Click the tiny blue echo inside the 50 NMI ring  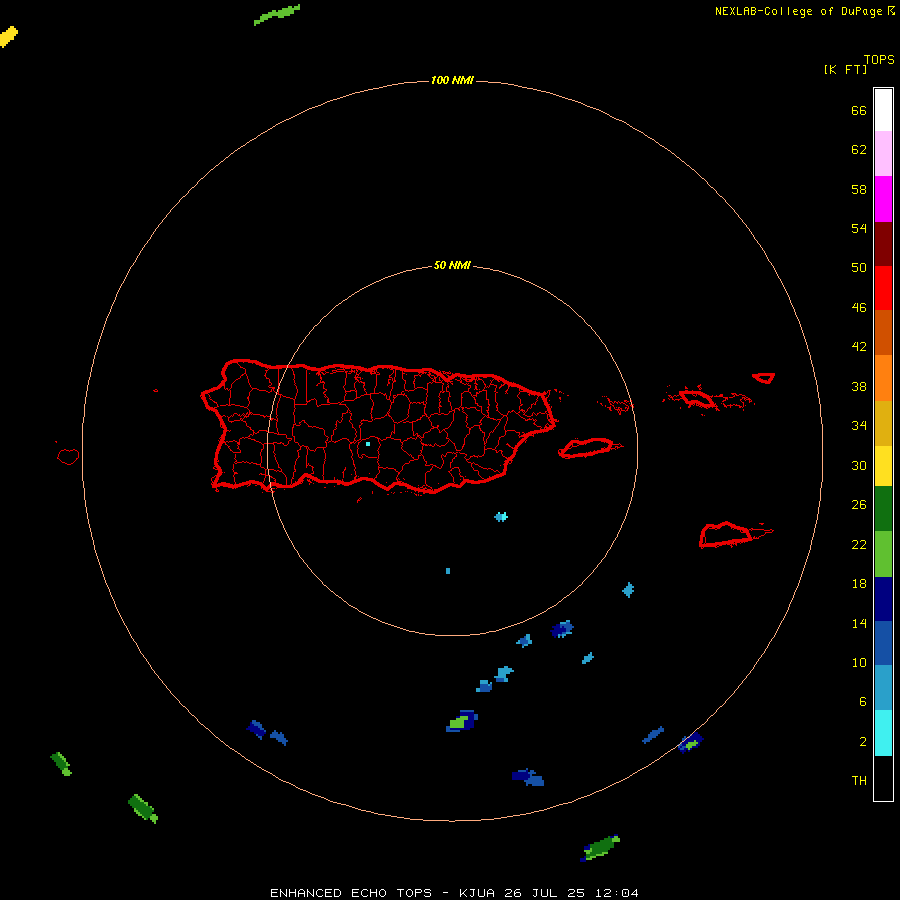tap(448, 571)
